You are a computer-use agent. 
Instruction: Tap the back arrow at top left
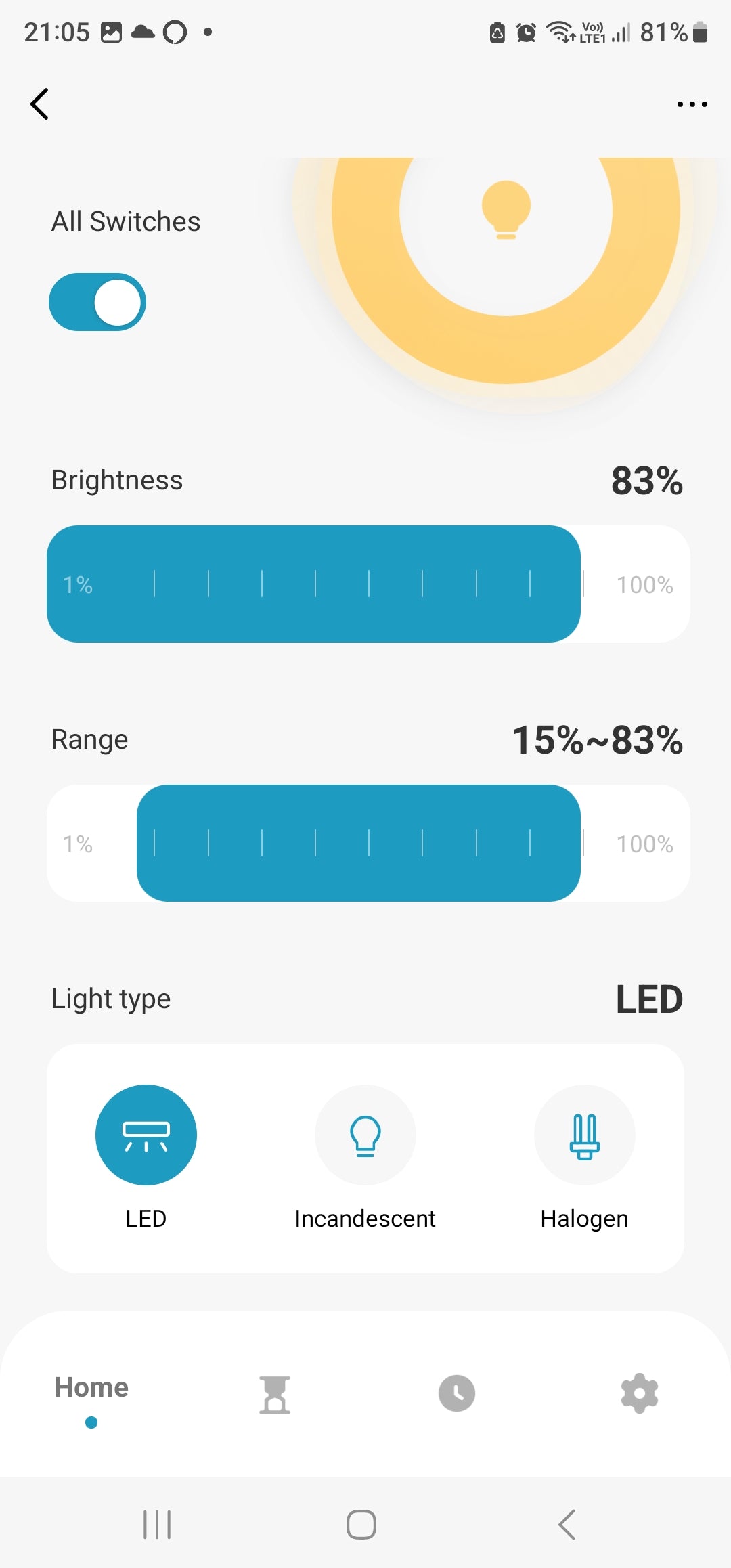point(40,104)
